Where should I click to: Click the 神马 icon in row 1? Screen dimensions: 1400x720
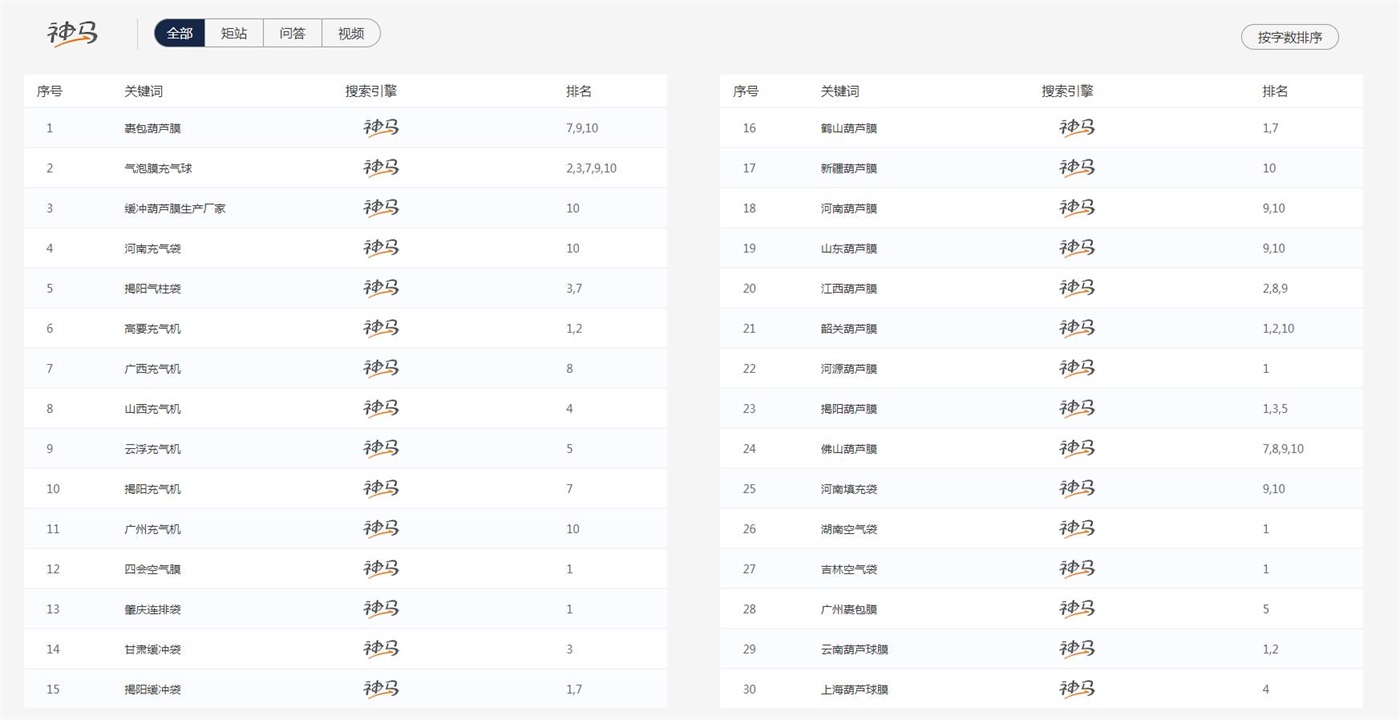[x=380, y=128]
